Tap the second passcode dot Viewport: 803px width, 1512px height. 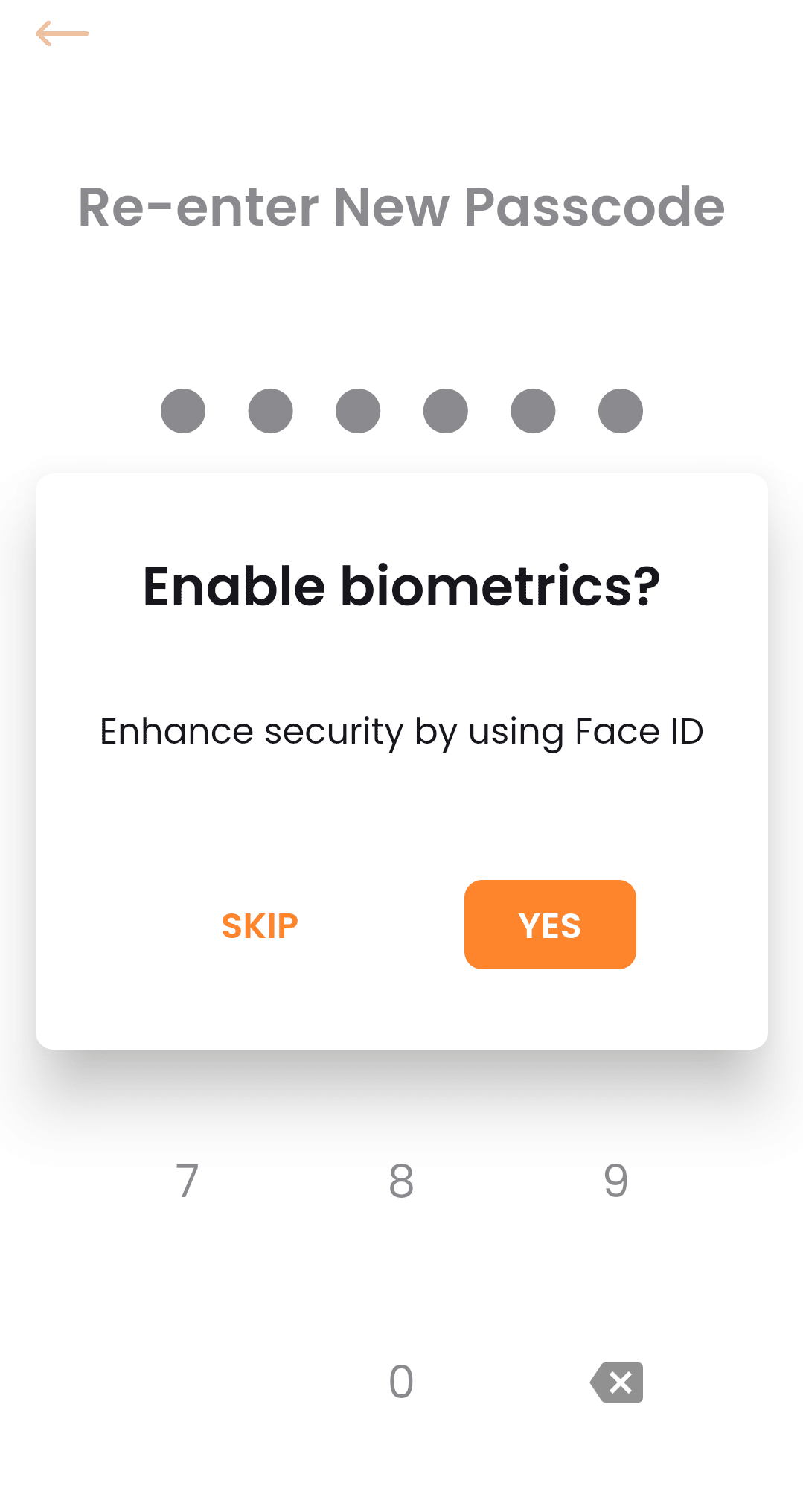point(270,411)
